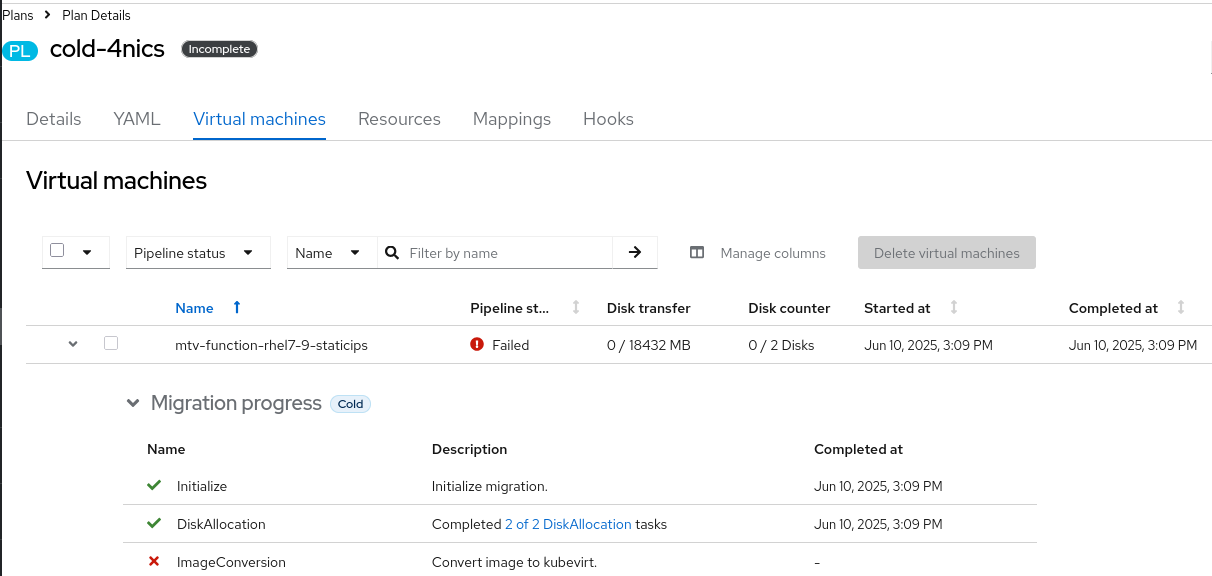Open the bulk select dropdown caret
This screenshot has height=576, width=1212.
pyautogui.click(x=87, y=253)
